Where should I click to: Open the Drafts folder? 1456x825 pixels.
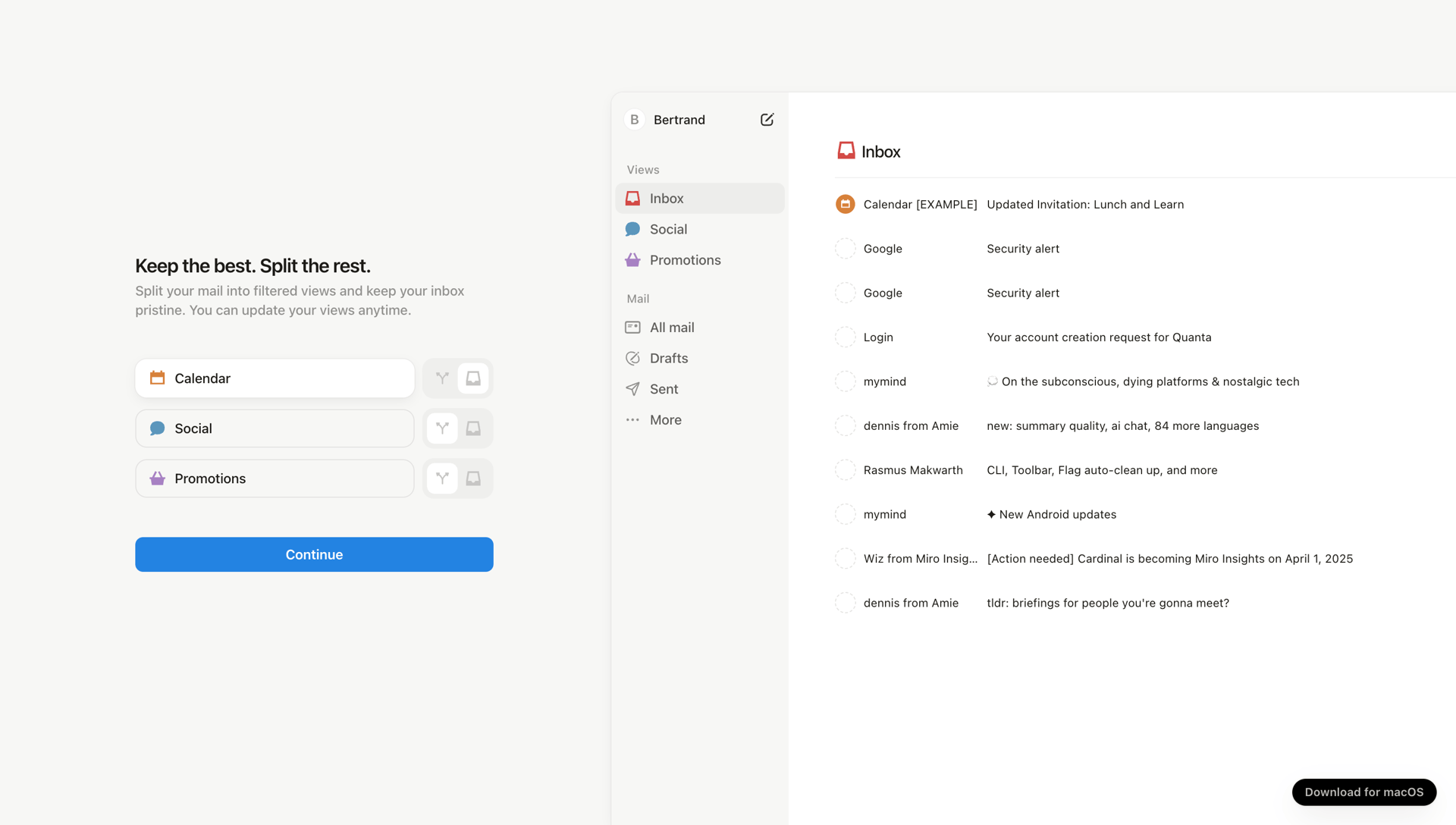[x=669, y=358]
